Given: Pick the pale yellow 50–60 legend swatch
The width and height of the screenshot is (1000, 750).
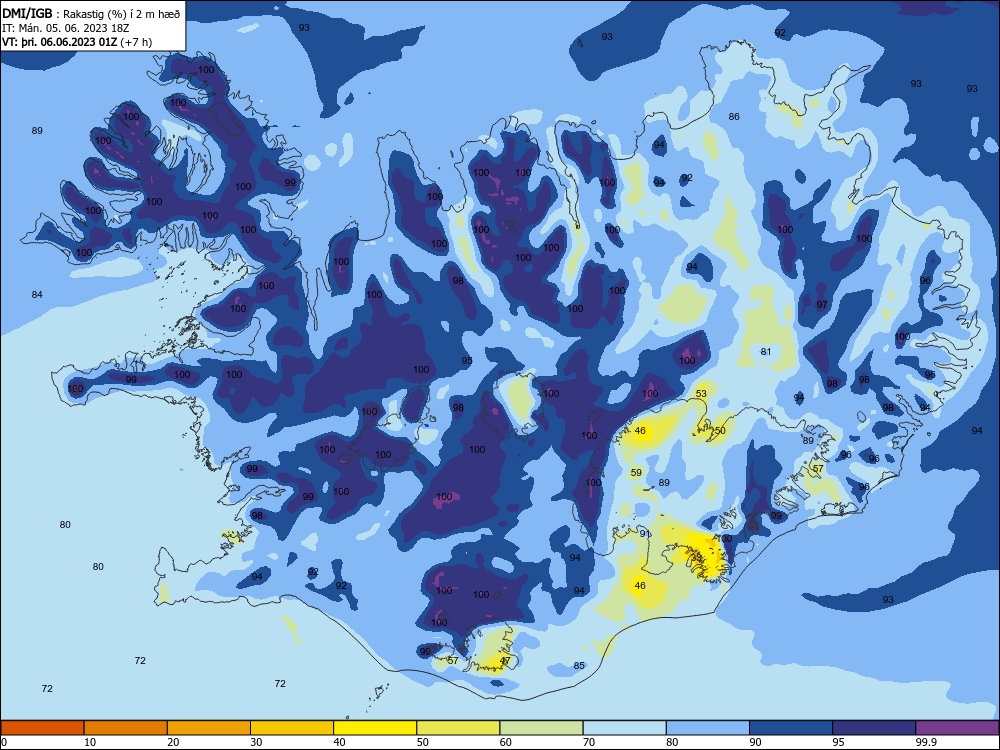Looking at the screenshot, I should tap(458, 728).
